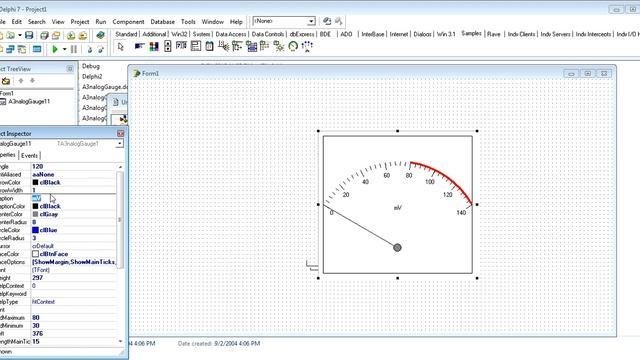Switch to the Win32 palette tab
The width and height of the screenshot is (640, 360).
pos(179,34)
